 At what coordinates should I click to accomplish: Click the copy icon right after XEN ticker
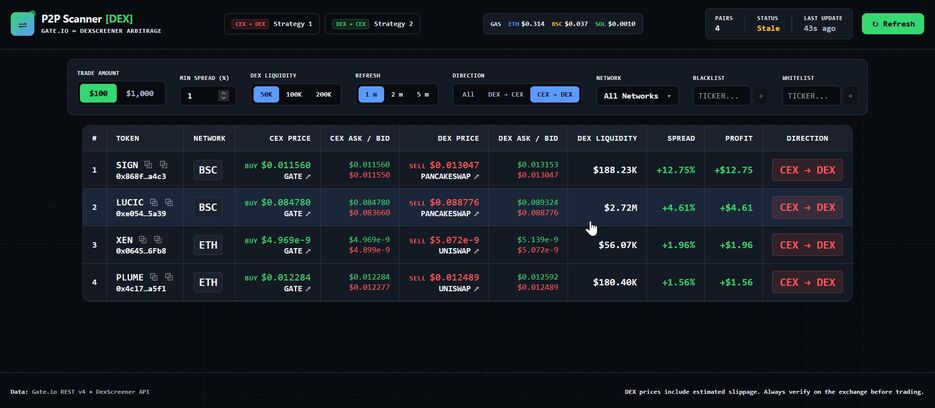(143, 240)
